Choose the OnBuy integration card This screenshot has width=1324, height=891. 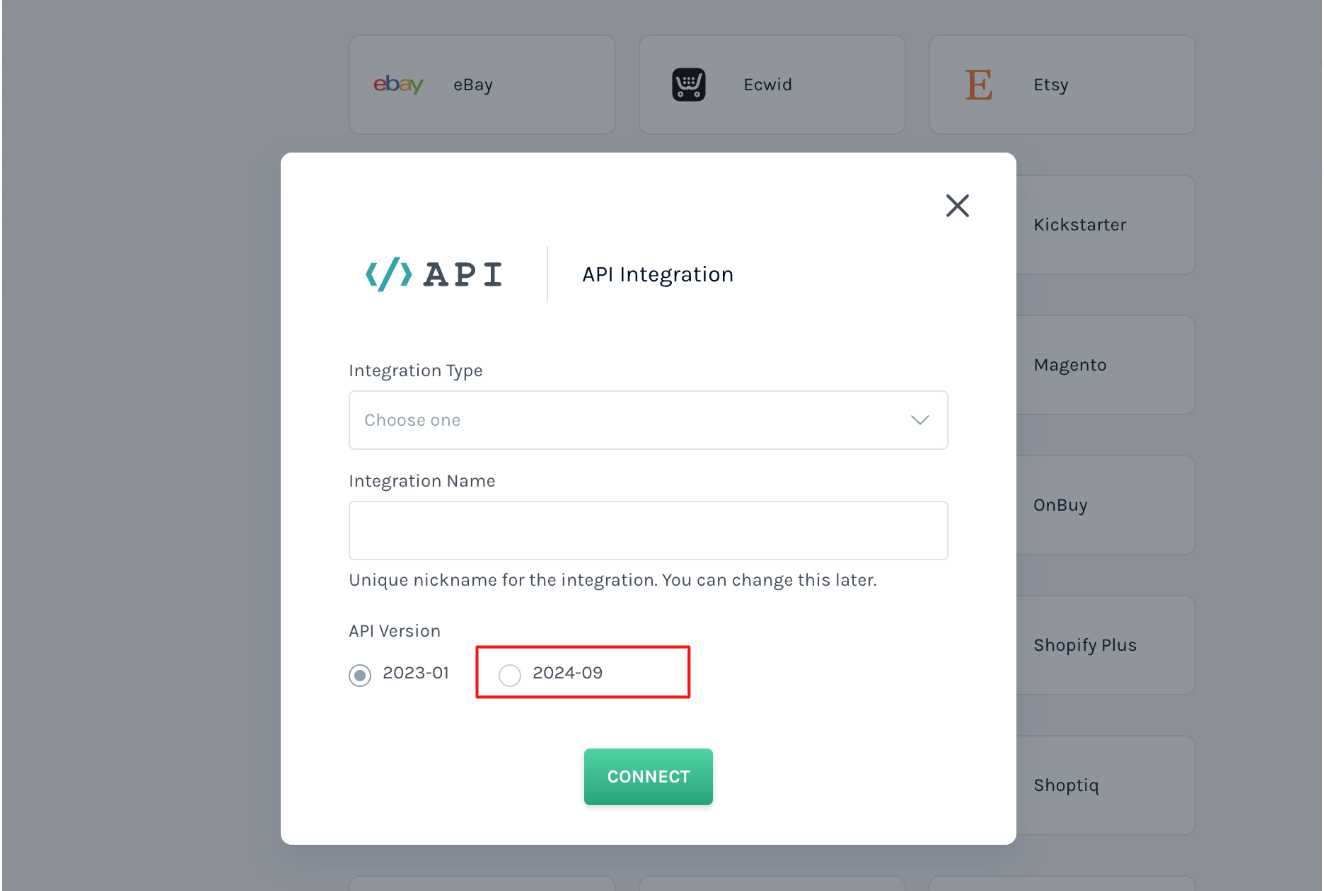coord(1105,505)
